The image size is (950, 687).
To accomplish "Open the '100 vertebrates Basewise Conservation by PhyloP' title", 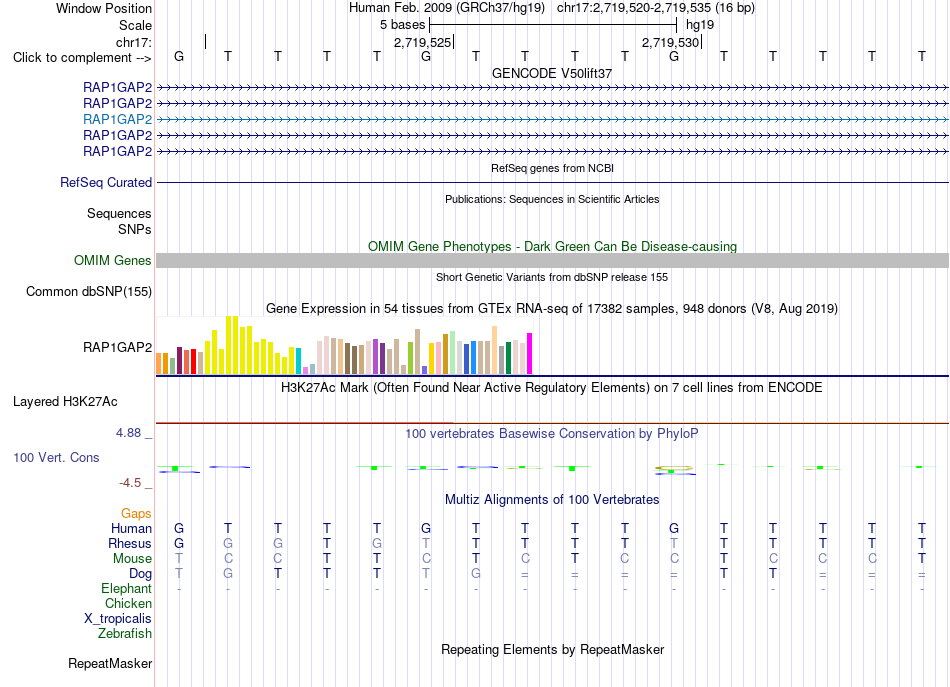I will coord(552,434).
